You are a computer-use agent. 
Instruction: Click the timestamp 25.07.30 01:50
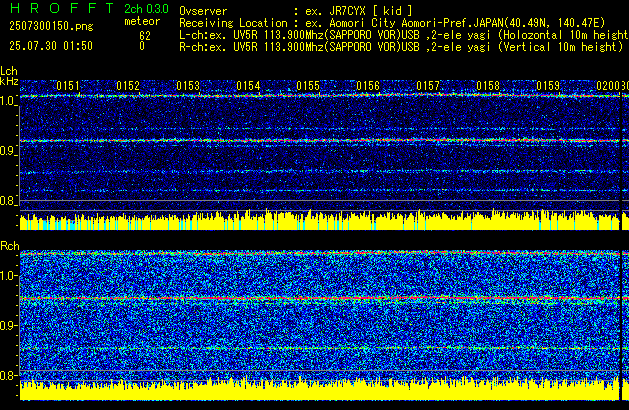tap(51, 46)
